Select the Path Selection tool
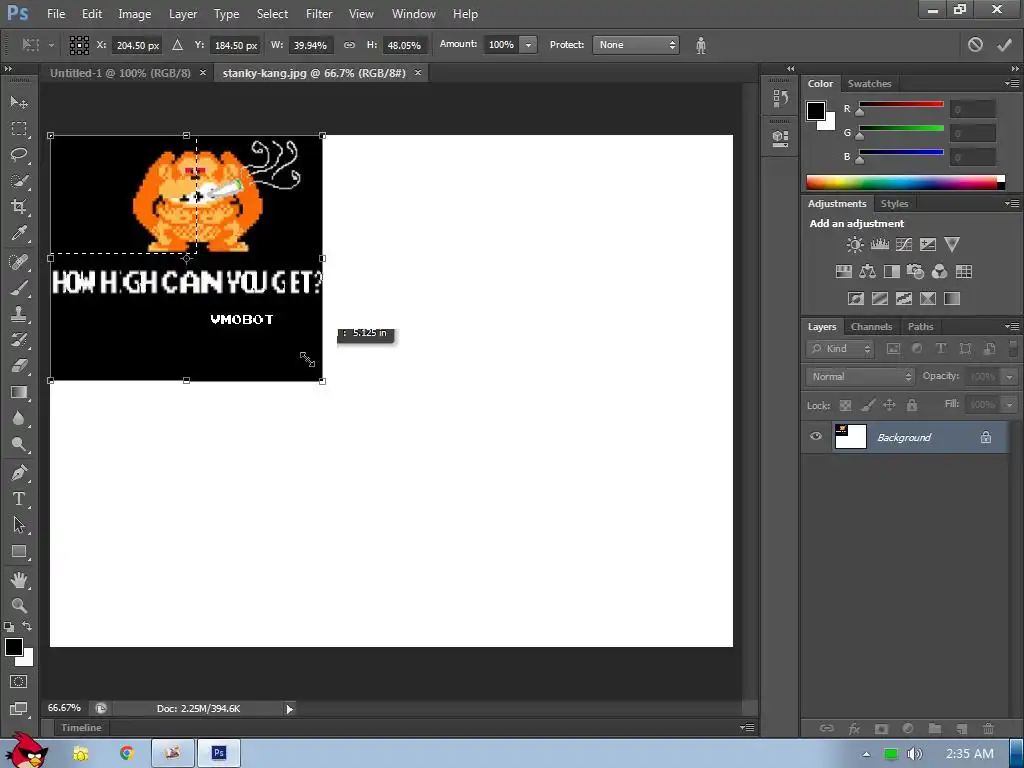Screen dimensions: 1024x768 (19, 524)
